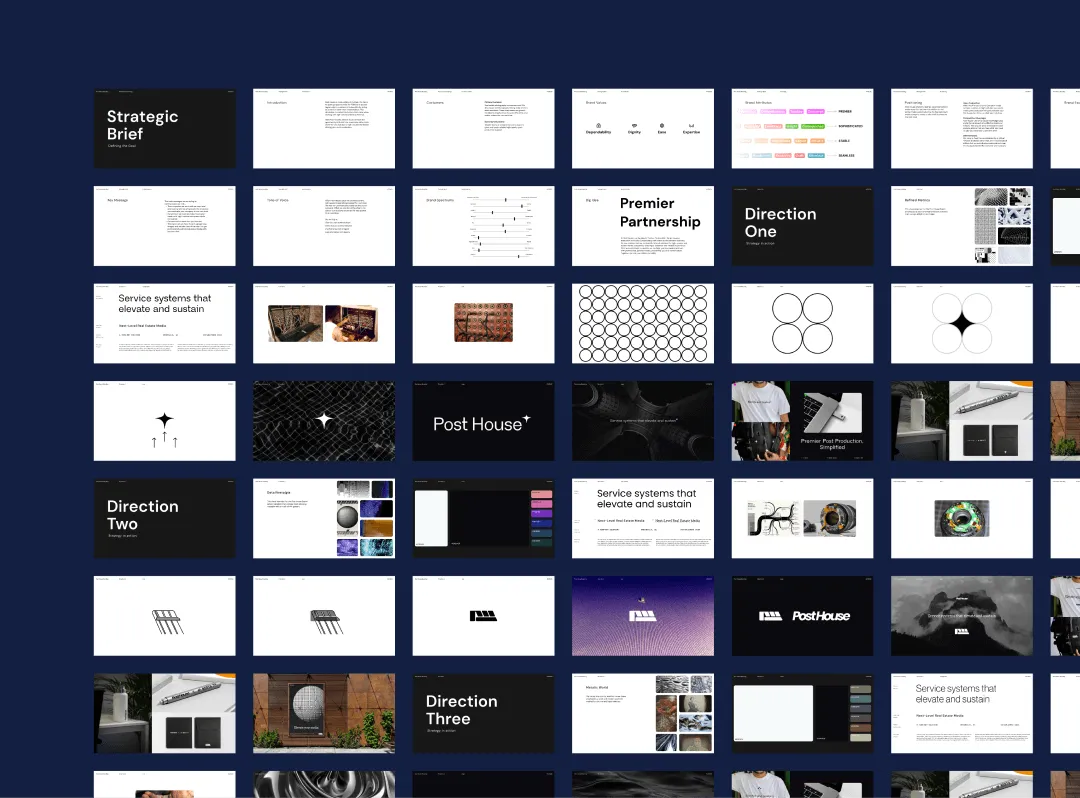Open the Direction One section slide
The image size is (1080, 798).
(802, 226)
